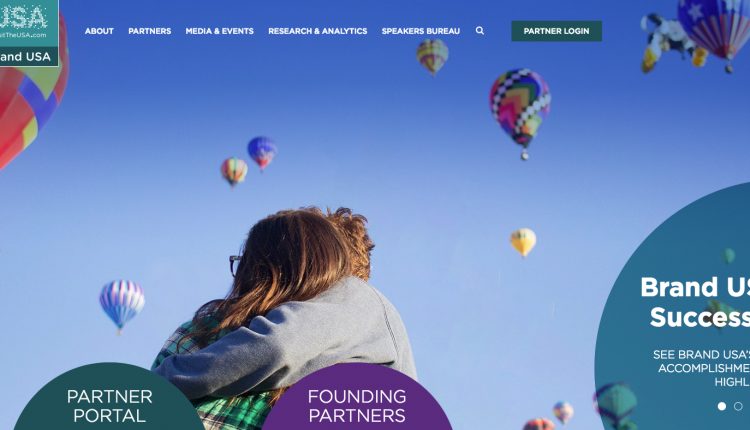Click the blue and white striped balloon
The height and width of the screenshot is (430, 750).
pyautogui.click(x=121, y=306)
